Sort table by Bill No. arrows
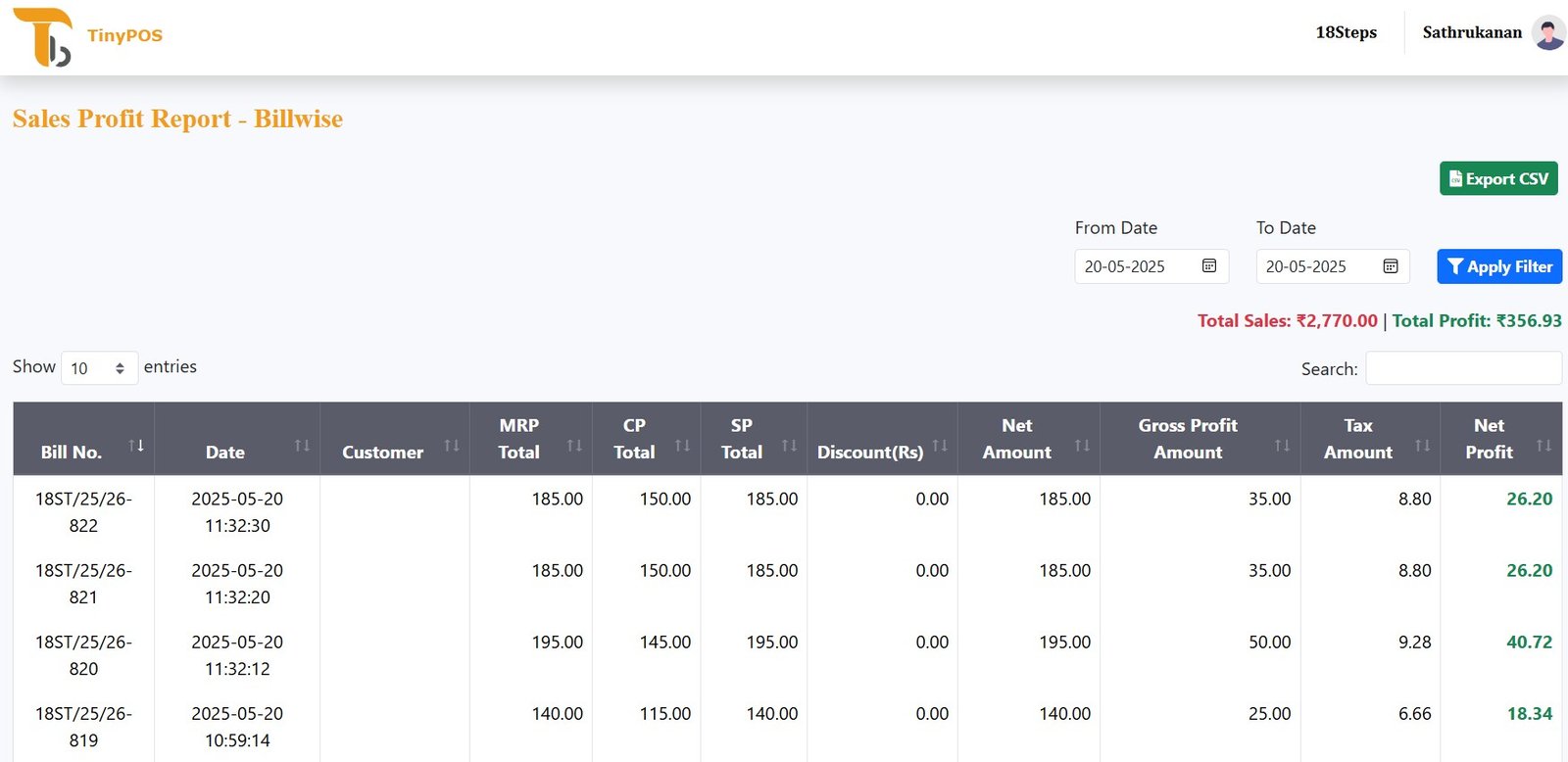Viewport: 1568px width, 762px height. pos(136,446)
